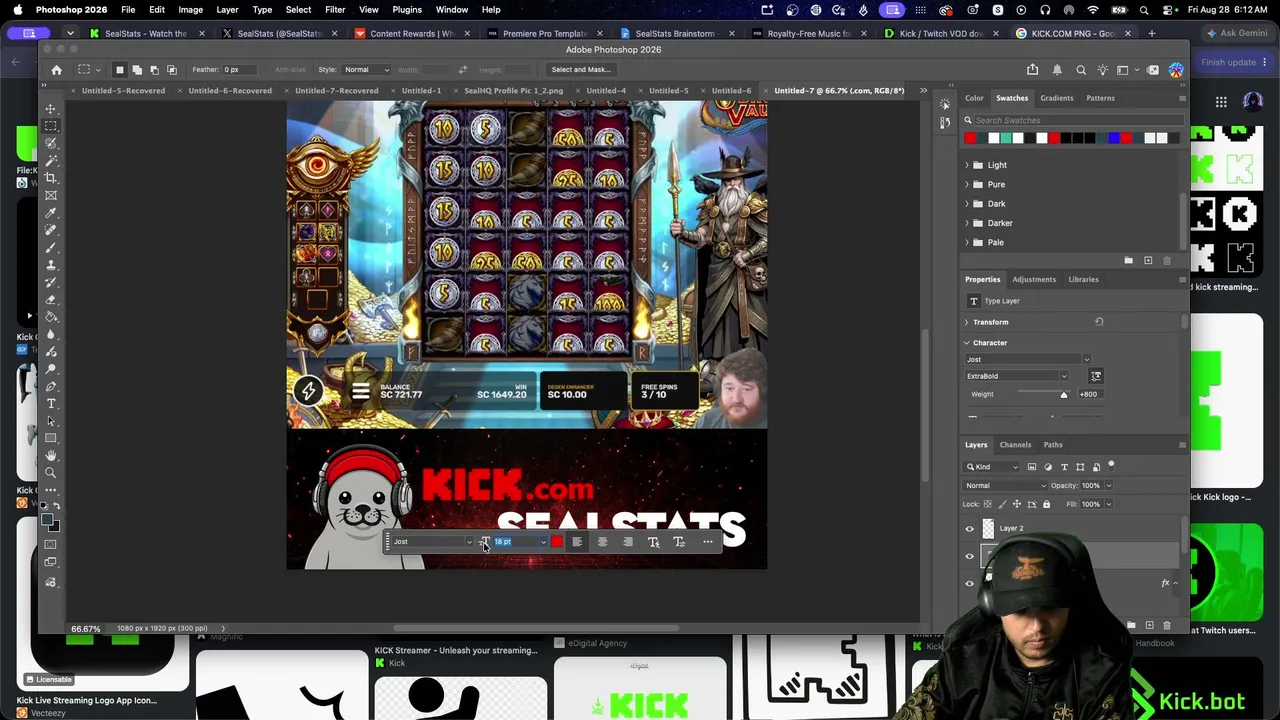
Task: Select the Hand tool
Action: coord(51,456)
